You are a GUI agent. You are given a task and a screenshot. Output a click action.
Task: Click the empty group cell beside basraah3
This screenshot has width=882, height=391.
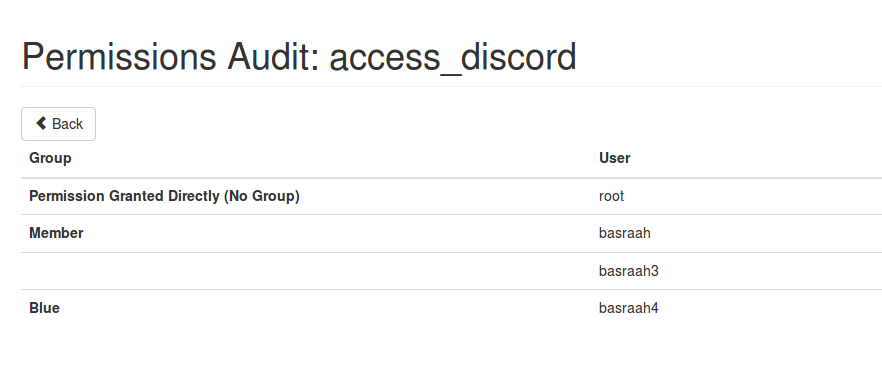pyautogui.click(x=306, y=271)
